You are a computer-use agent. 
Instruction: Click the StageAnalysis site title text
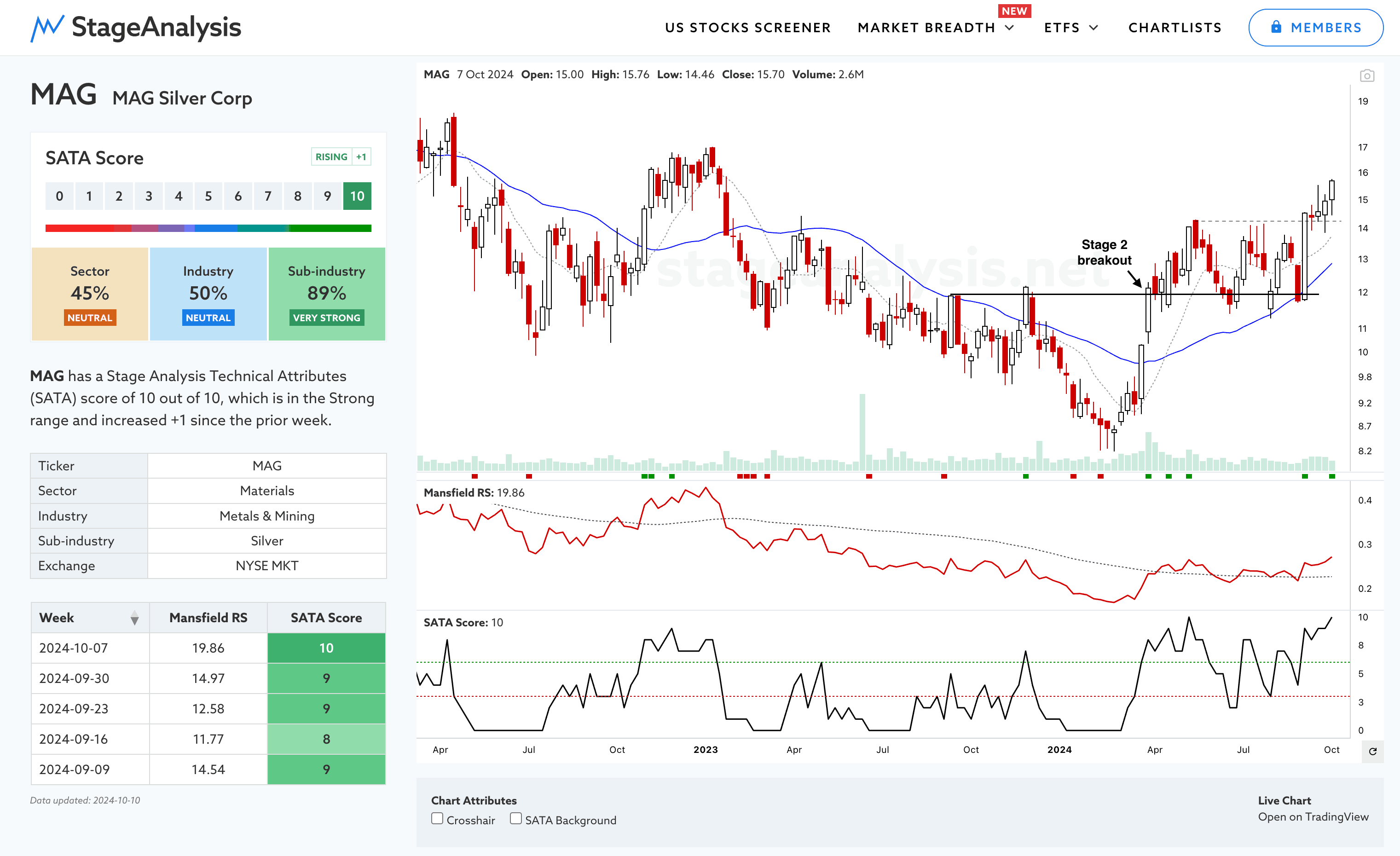point(156,27)
